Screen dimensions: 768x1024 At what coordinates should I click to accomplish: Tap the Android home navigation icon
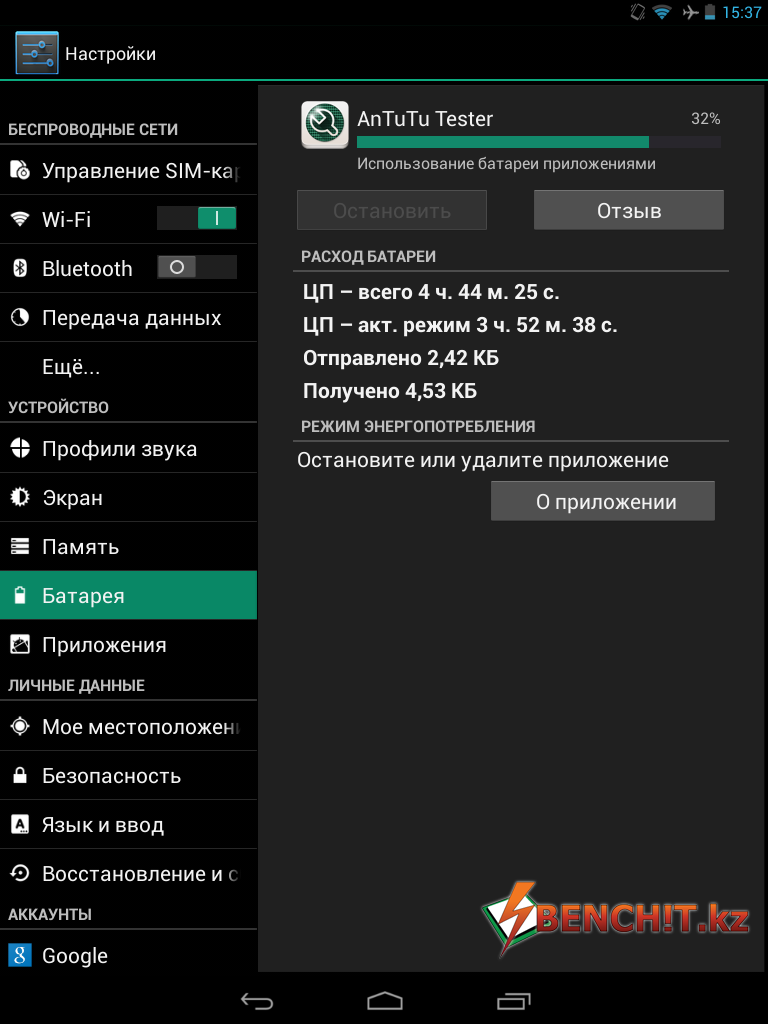point(385,1000)
